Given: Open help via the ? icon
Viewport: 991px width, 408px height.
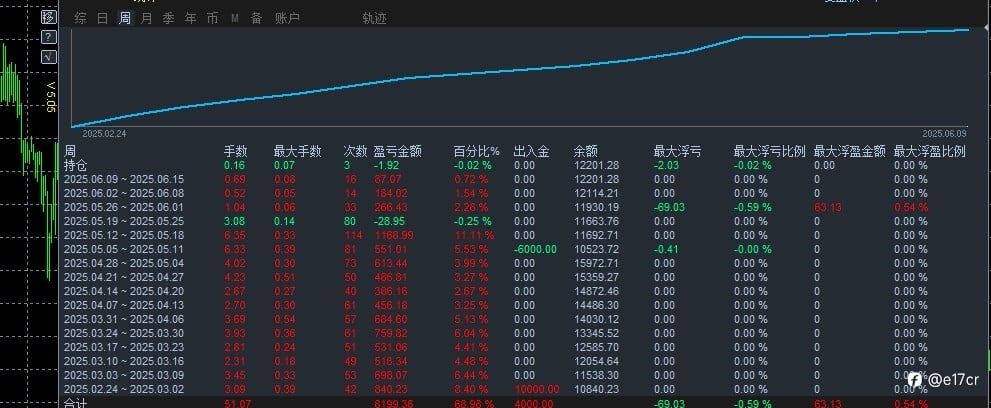Looking at the screenshot, I should click(x=49, y=37).
